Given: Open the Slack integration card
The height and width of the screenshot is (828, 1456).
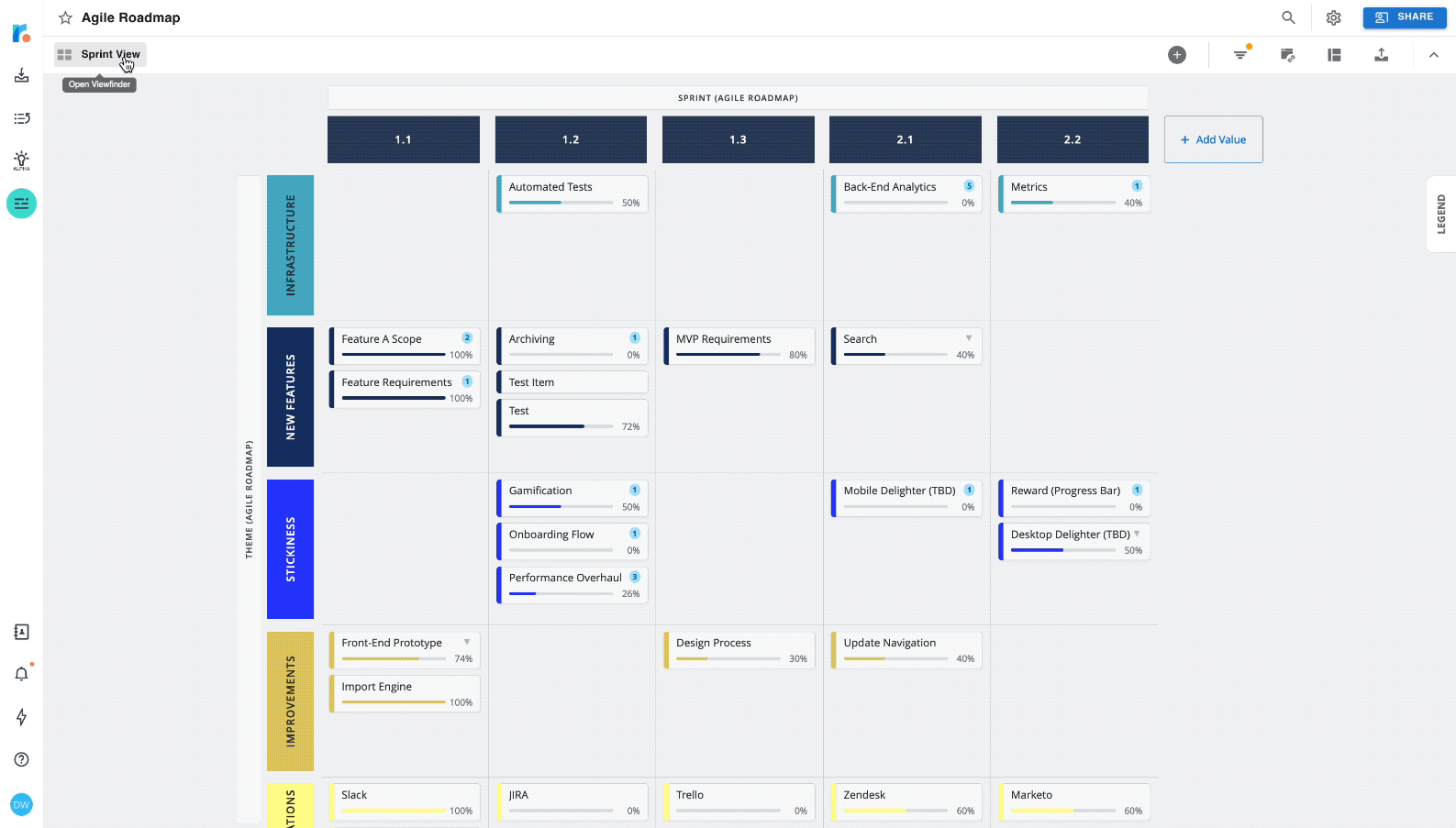Looking at the screenshot, I should 405,802.
